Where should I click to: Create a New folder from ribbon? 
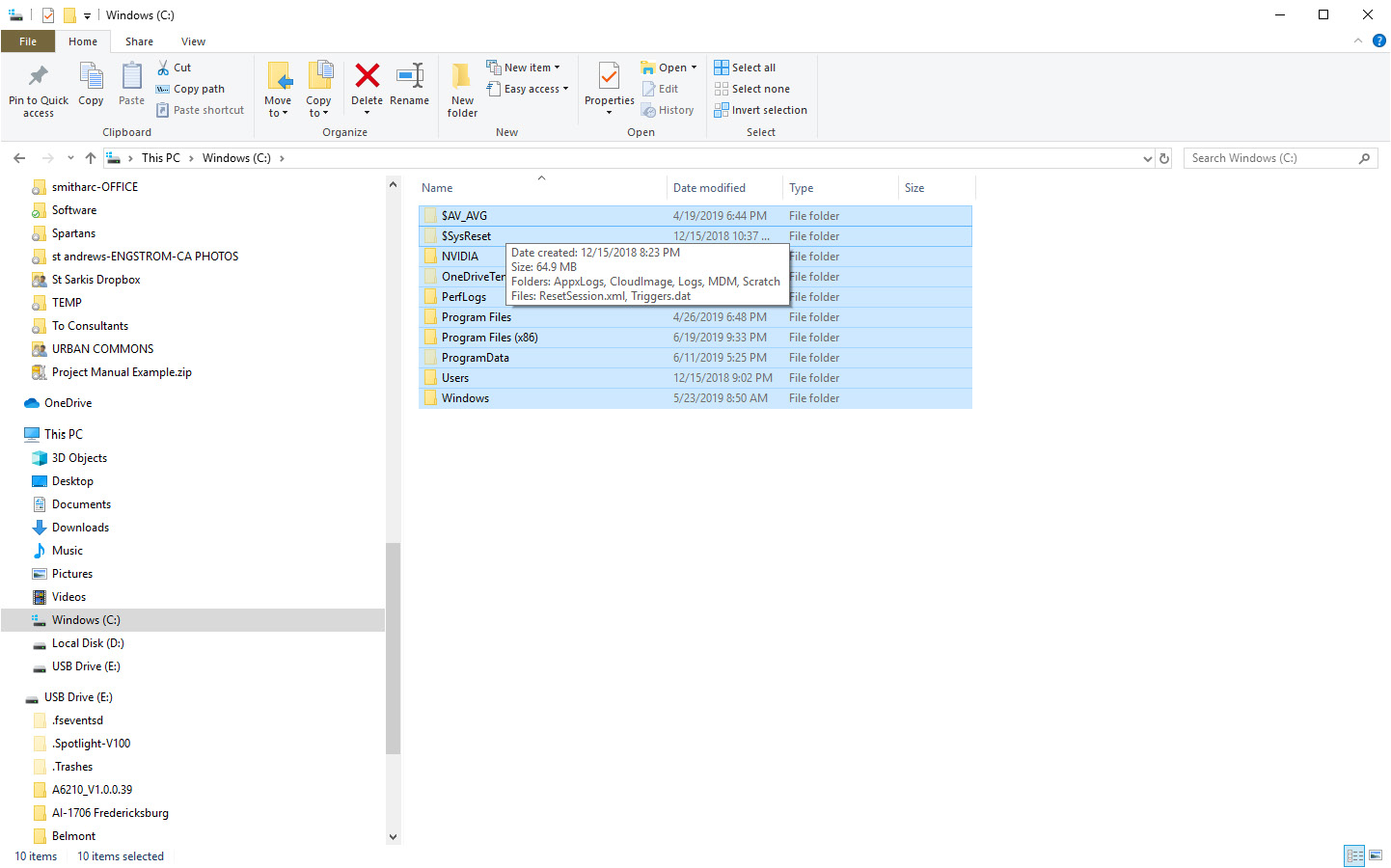pos(462,90)
